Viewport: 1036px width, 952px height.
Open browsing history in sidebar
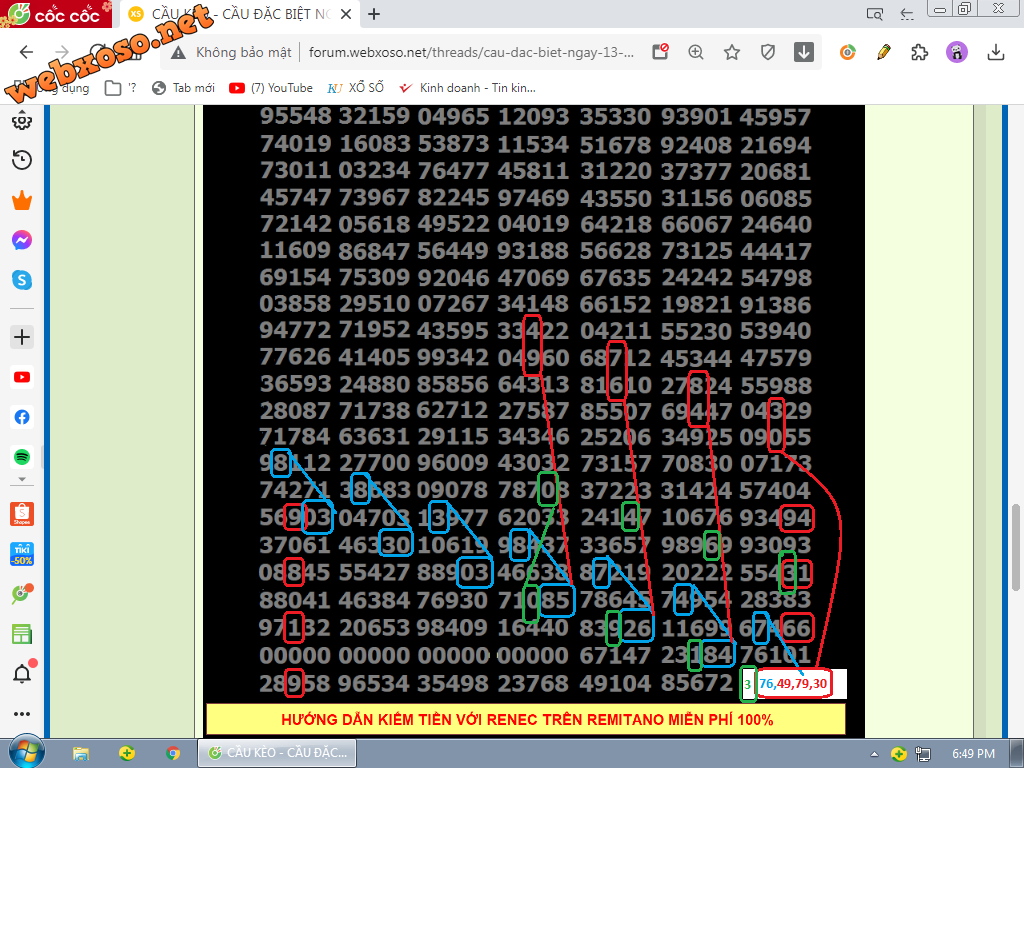22,161
